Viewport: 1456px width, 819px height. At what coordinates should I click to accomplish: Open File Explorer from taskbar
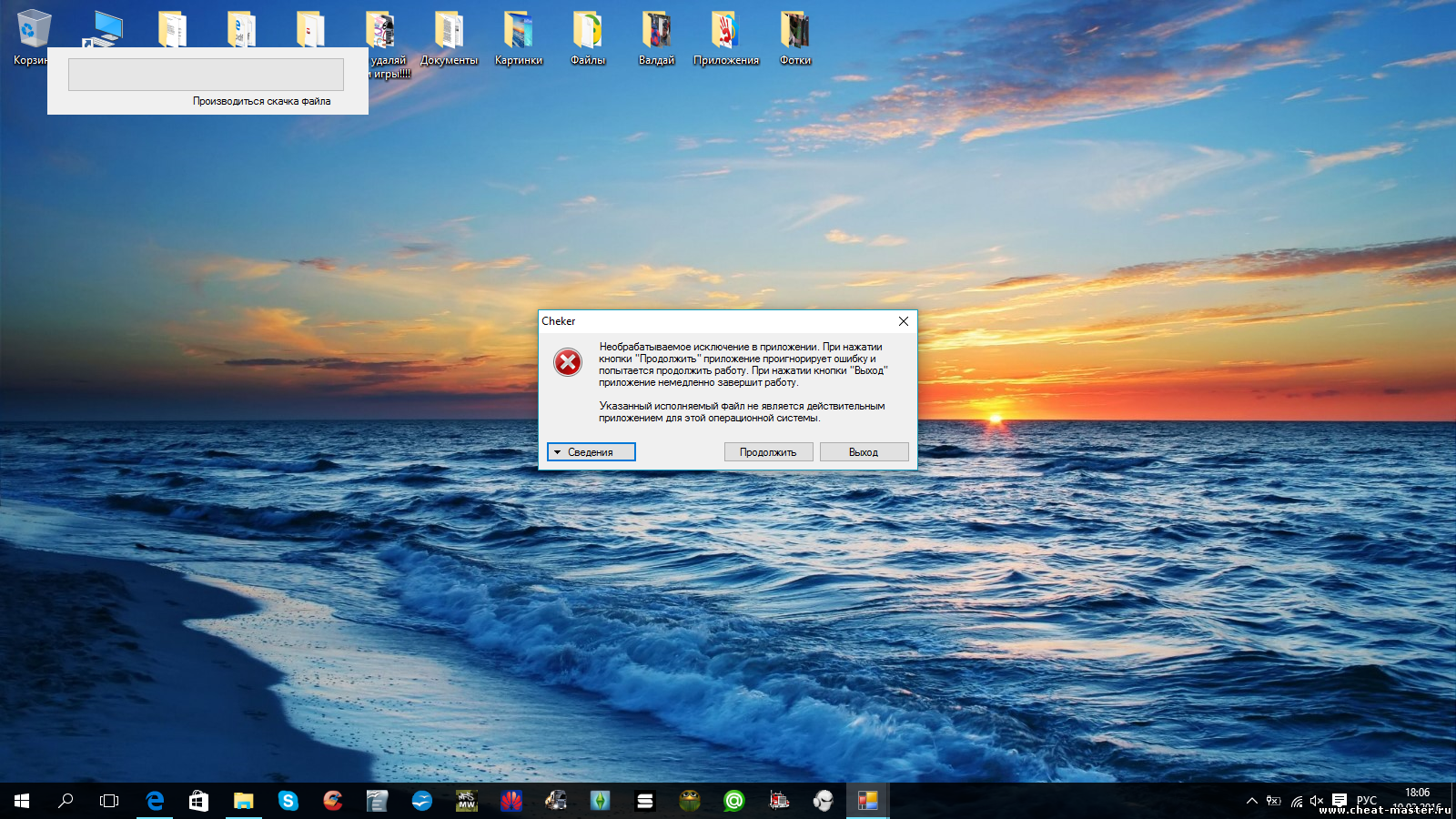pos(243,801)
